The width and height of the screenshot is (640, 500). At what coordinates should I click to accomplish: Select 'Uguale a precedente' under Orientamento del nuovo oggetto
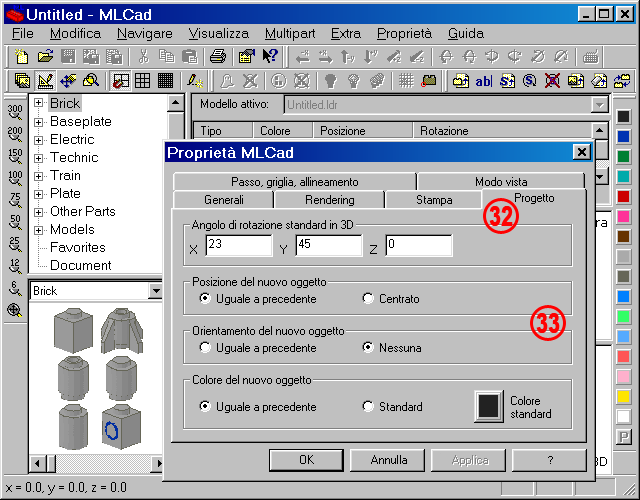[x=258, y=348]
